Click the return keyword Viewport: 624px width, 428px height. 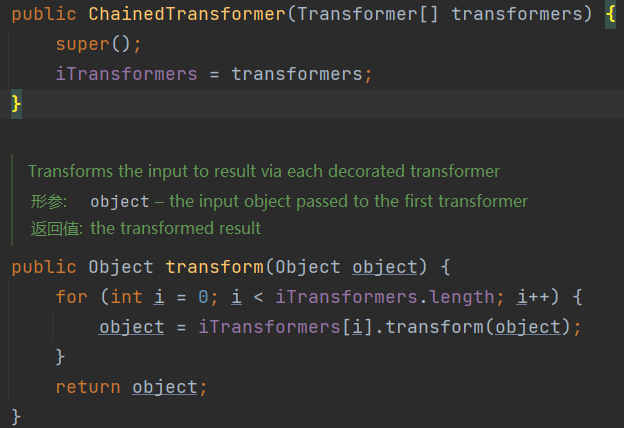[x=88, y=386]
